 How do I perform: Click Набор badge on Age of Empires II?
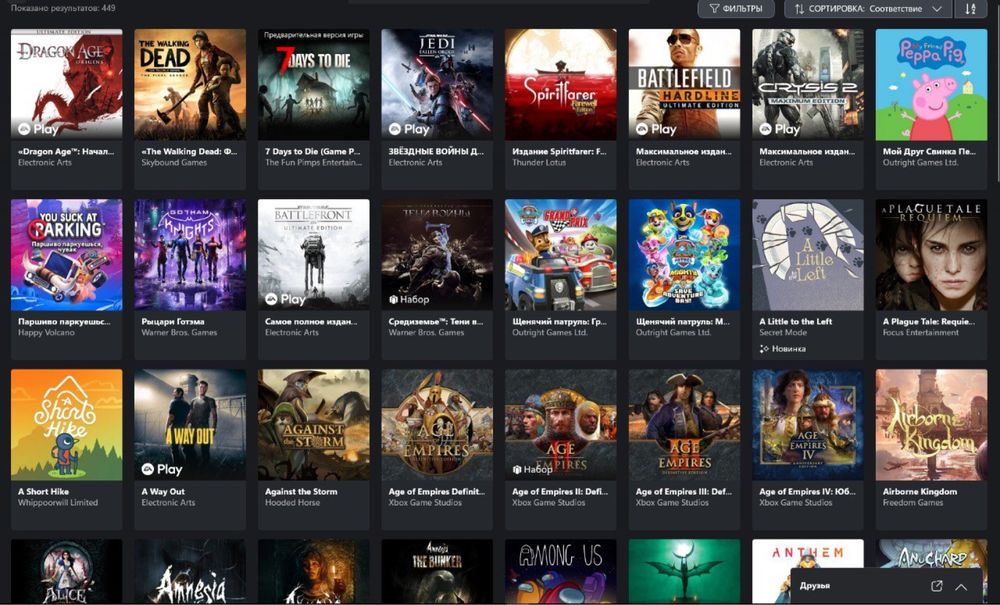click(533, 469)
